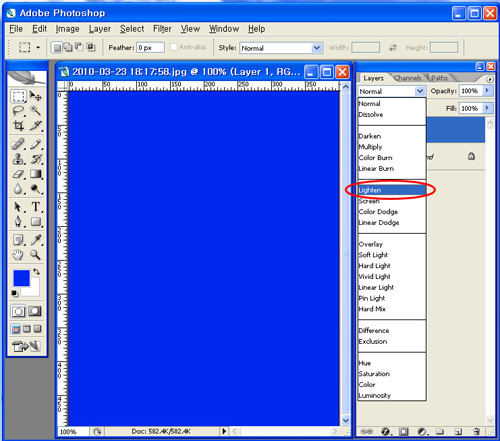
Task: Collapse the blend mode dropdown in Layers
Action: (x=419, y=91)
